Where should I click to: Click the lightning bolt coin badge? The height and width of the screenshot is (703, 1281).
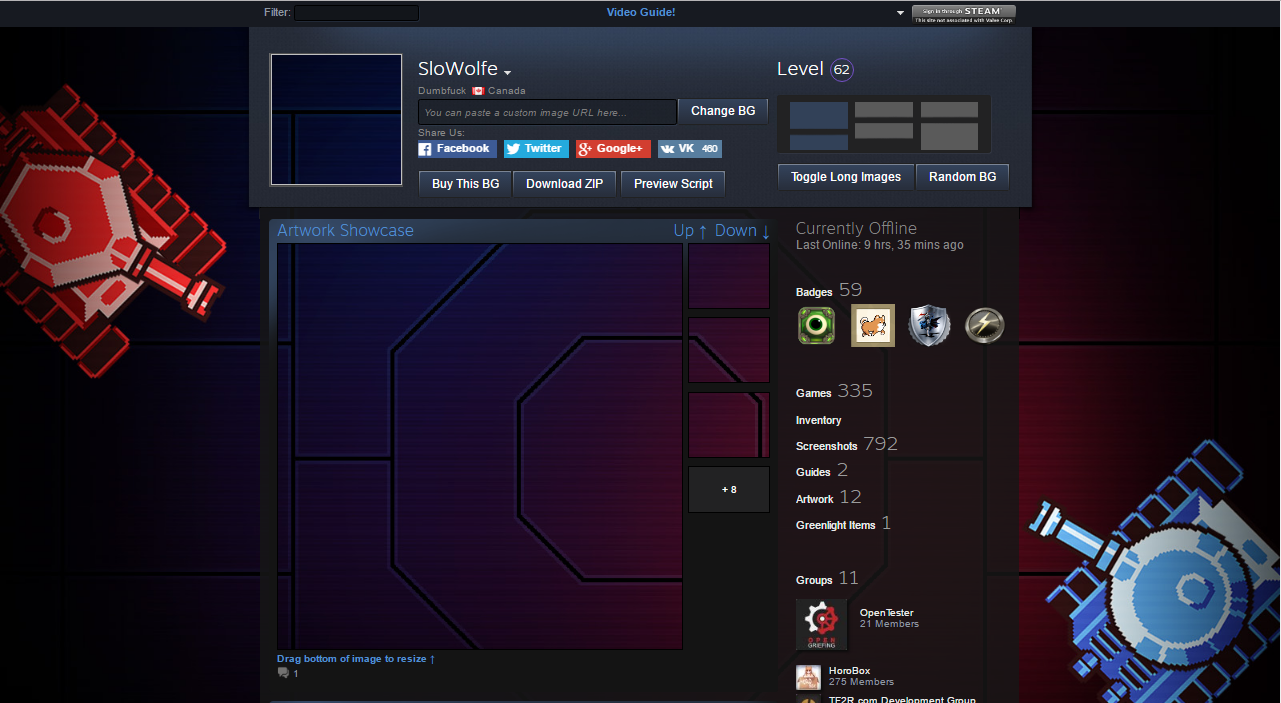[x=985, y=326]
